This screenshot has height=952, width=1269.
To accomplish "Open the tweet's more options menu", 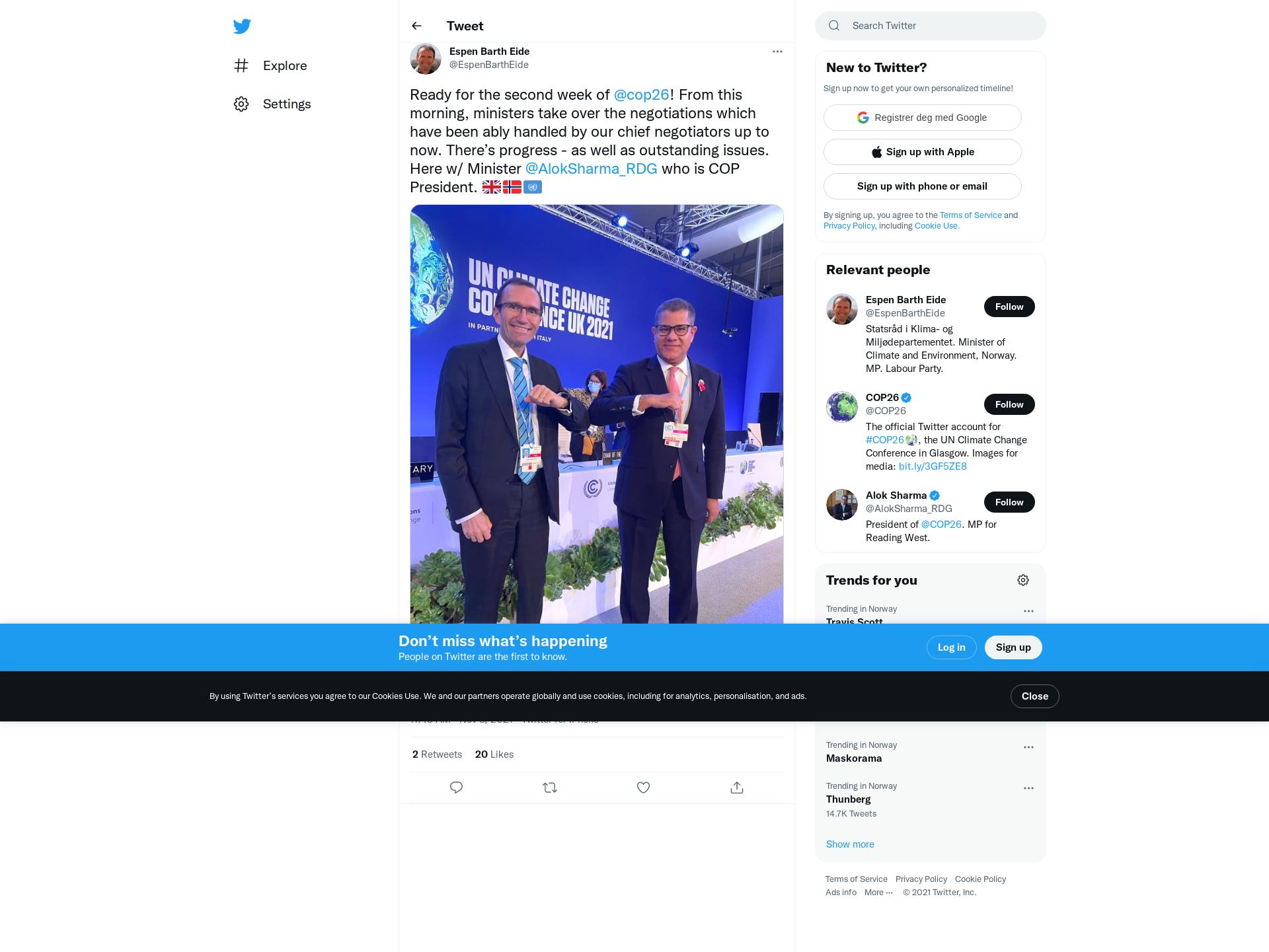I will pos(777,52).
